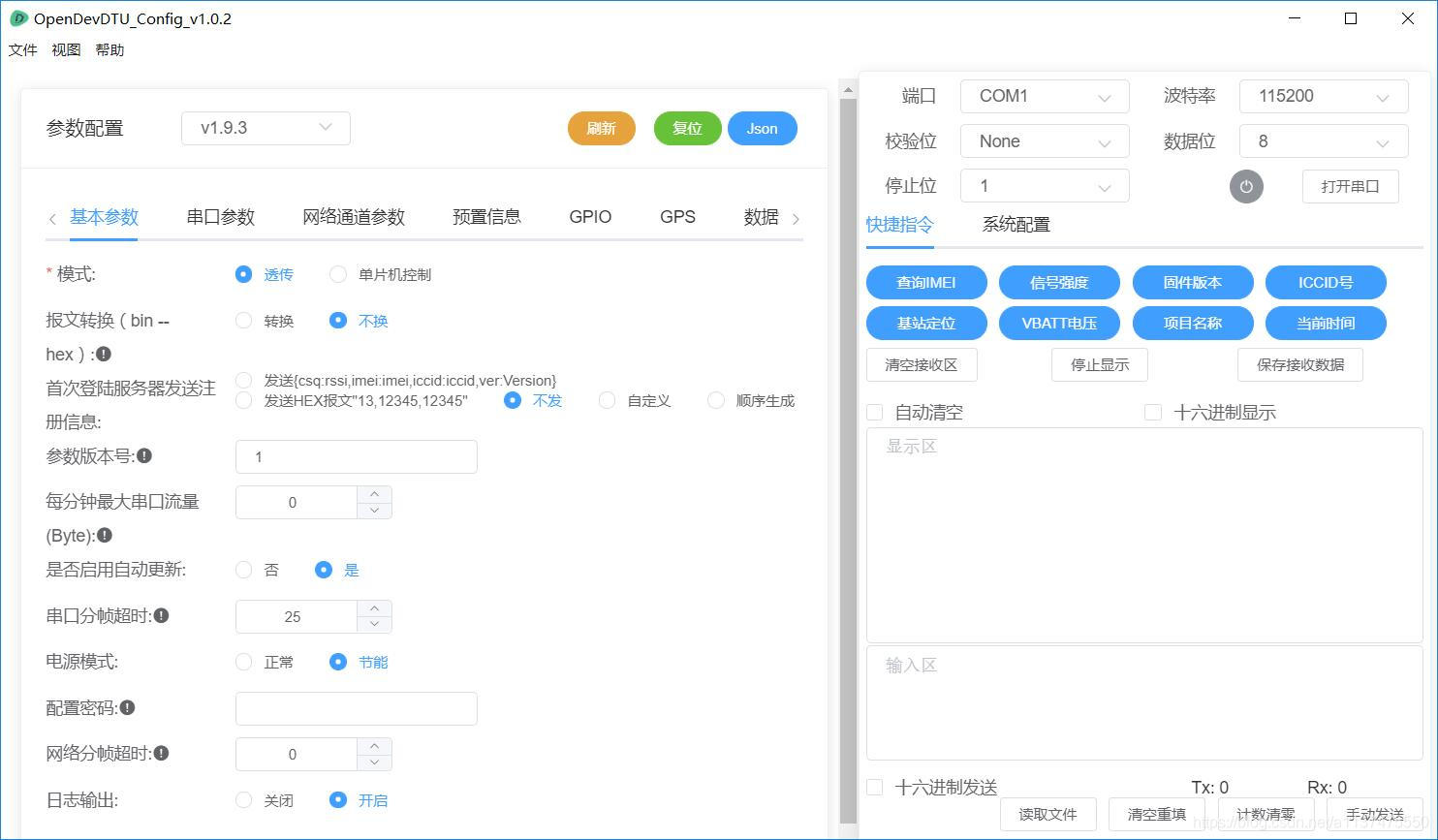The width and height of the screenshot is (1438, 840).
Task: Click the orange 刷新 button
Action: [601, 128]
